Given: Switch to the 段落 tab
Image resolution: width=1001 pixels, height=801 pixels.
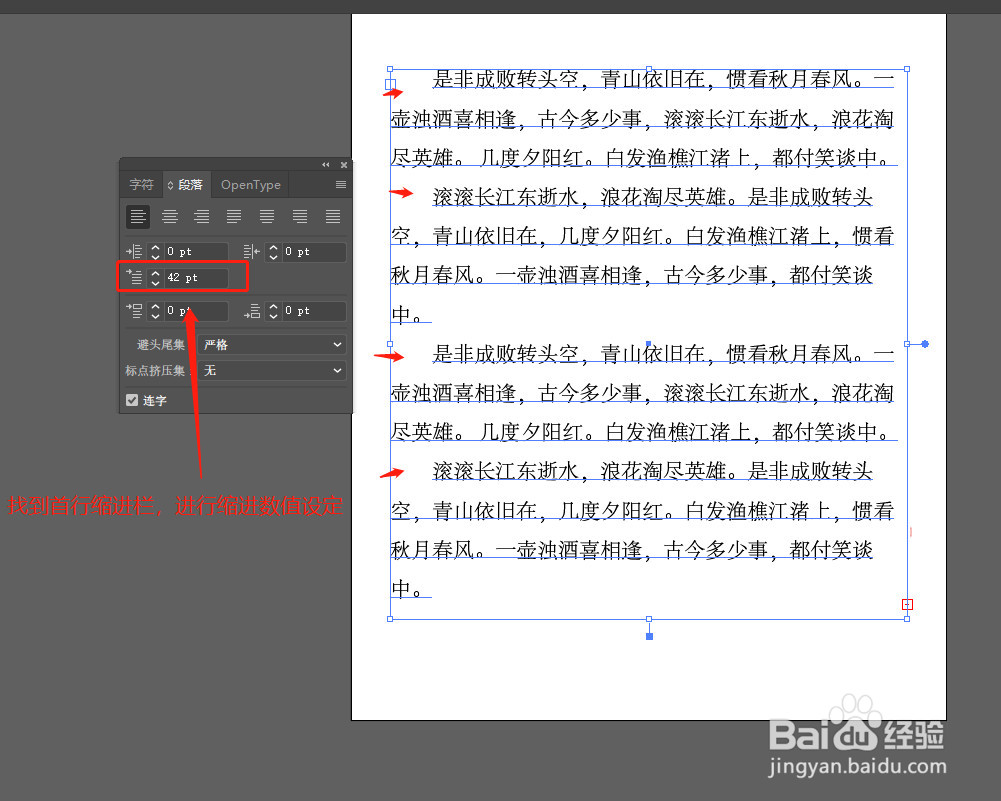Looking at the screenshot, I should coord(190,185).
